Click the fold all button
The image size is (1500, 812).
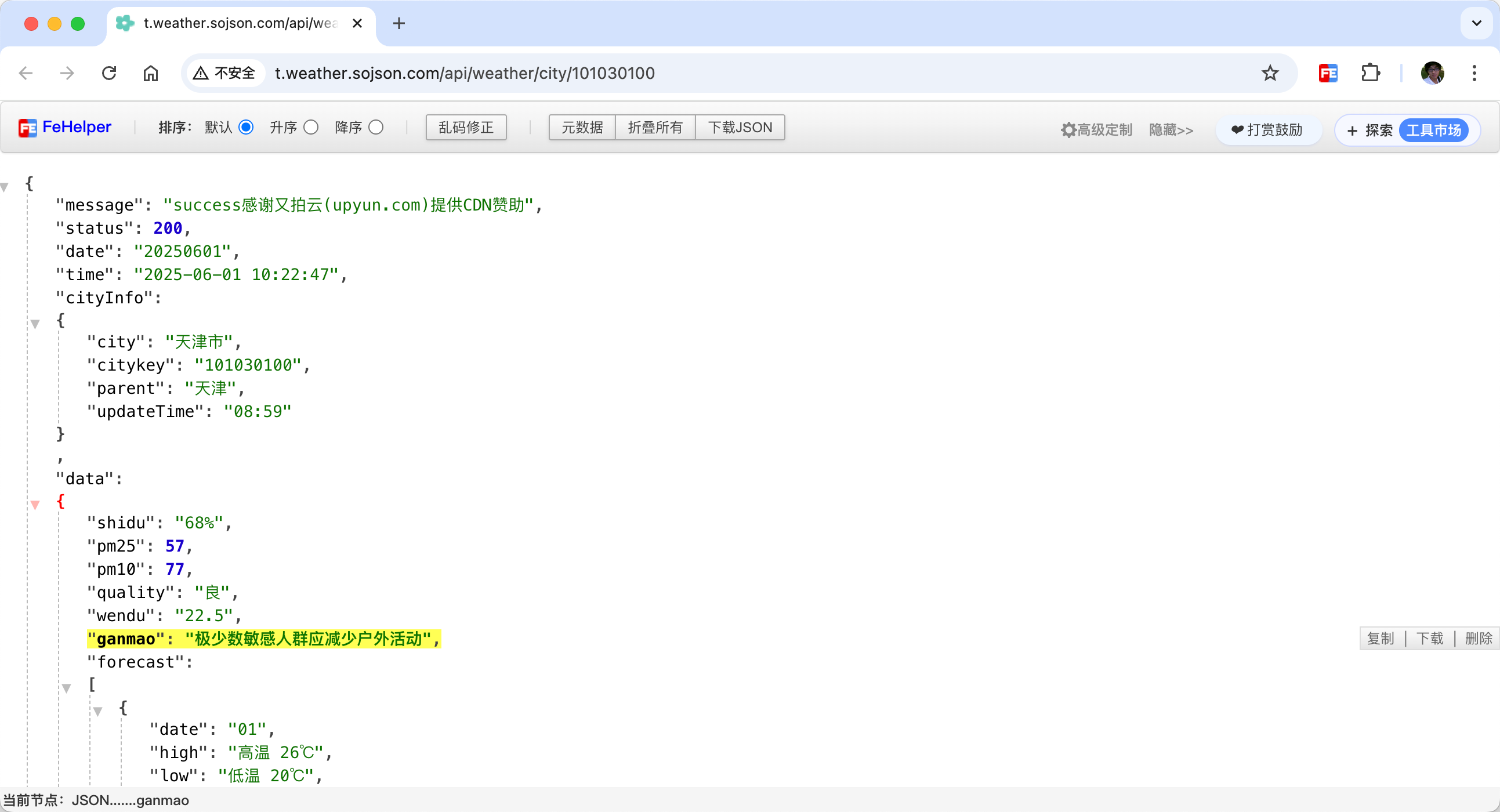655,128
